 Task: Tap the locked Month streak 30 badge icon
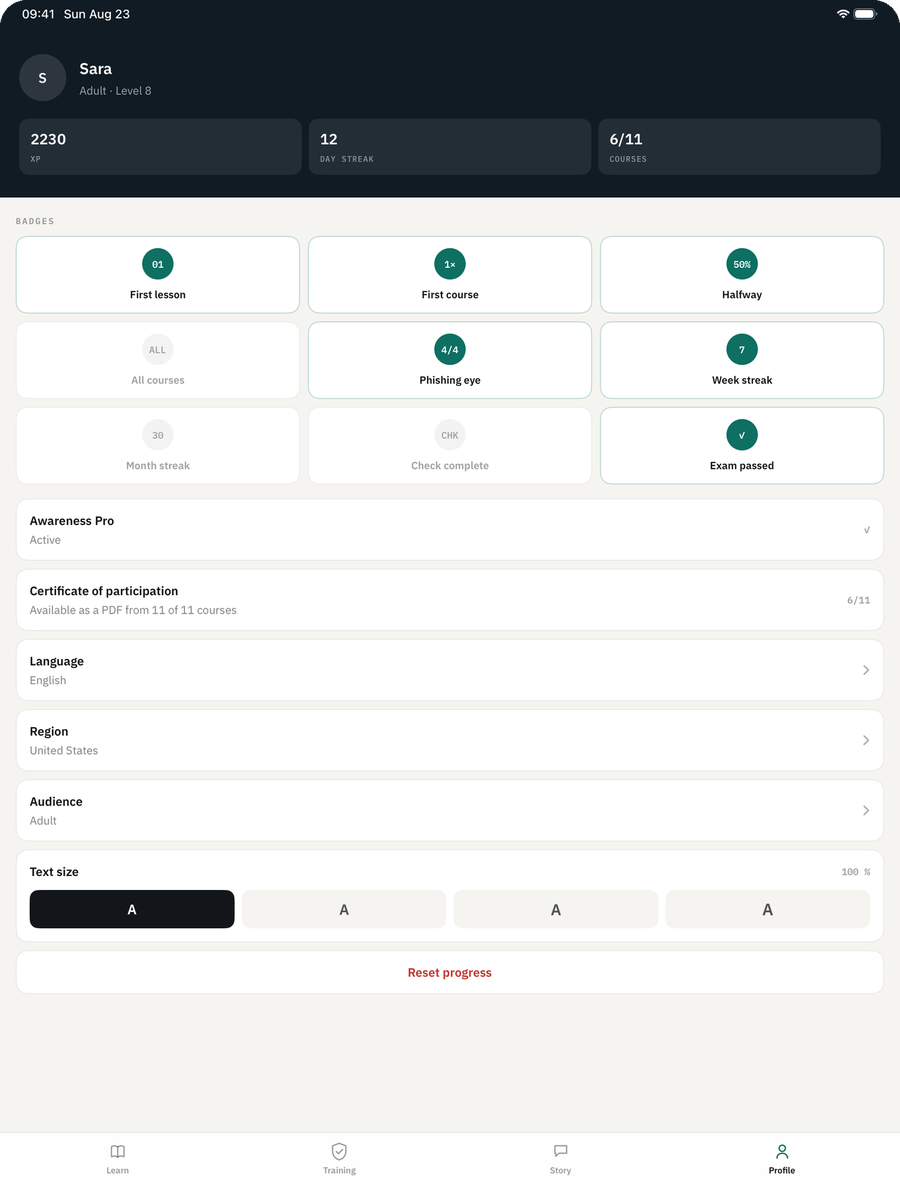pos(158,435)
